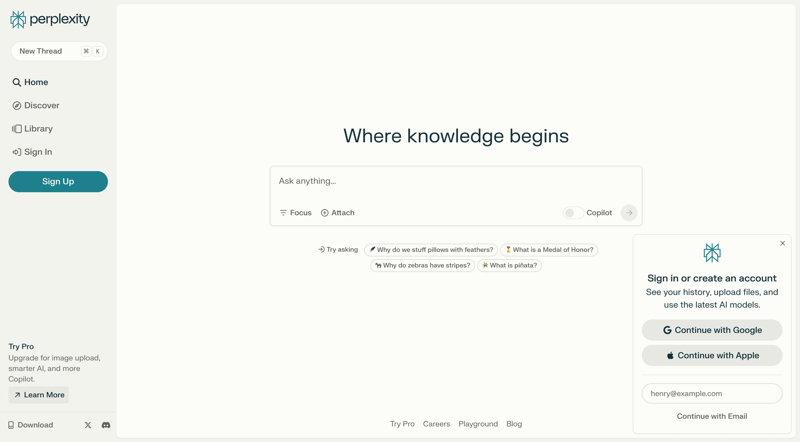This screenshot has width=800, height=442.
Task: Select 'What is piñata?' suggestion
Action: pyautogui.click(x=509, y=265)
